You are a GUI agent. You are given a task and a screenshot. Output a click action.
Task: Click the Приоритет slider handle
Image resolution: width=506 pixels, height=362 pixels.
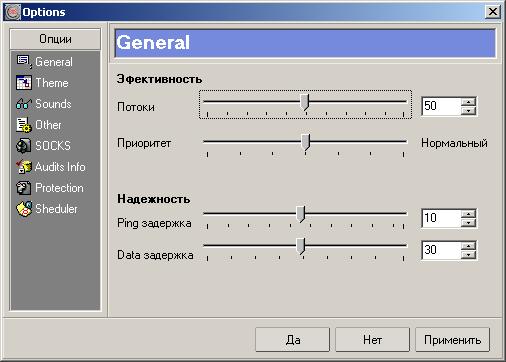click(x=306, y=142)
